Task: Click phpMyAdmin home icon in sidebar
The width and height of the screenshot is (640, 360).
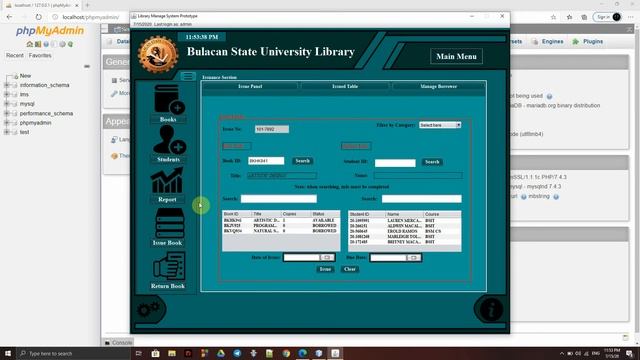Action: 29,44
